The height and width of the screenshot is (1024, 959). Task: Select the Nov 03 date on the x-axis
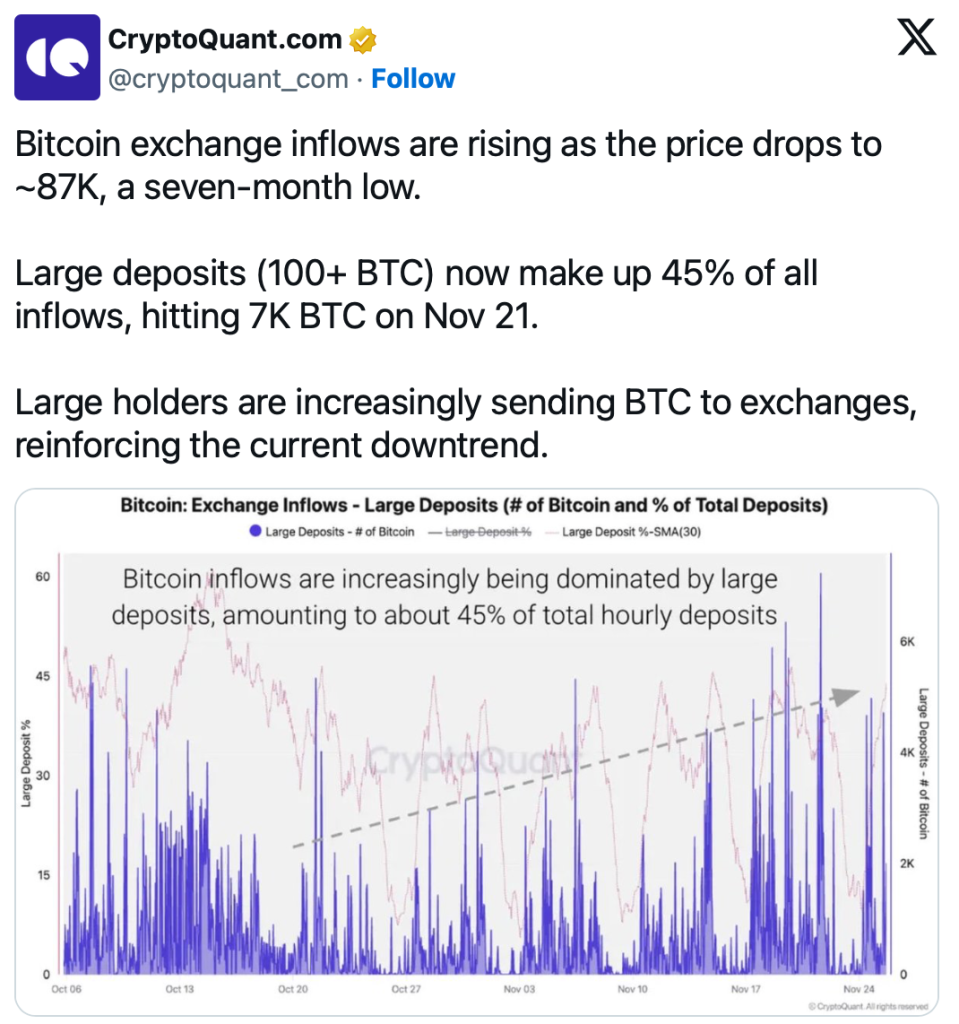(x=520, y=989)
